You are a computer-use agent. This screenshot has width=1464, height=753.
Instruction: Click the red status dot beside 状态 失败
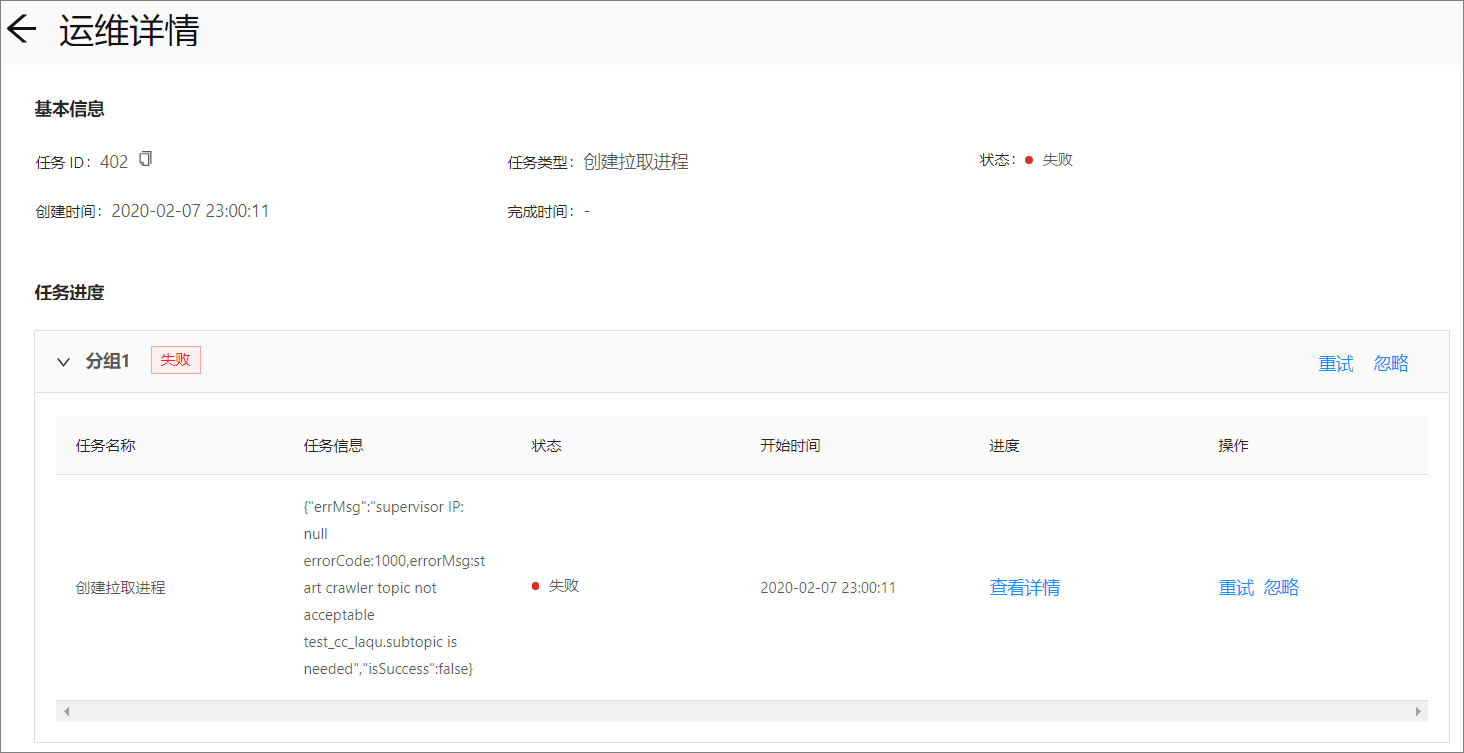coord(1027,159)
